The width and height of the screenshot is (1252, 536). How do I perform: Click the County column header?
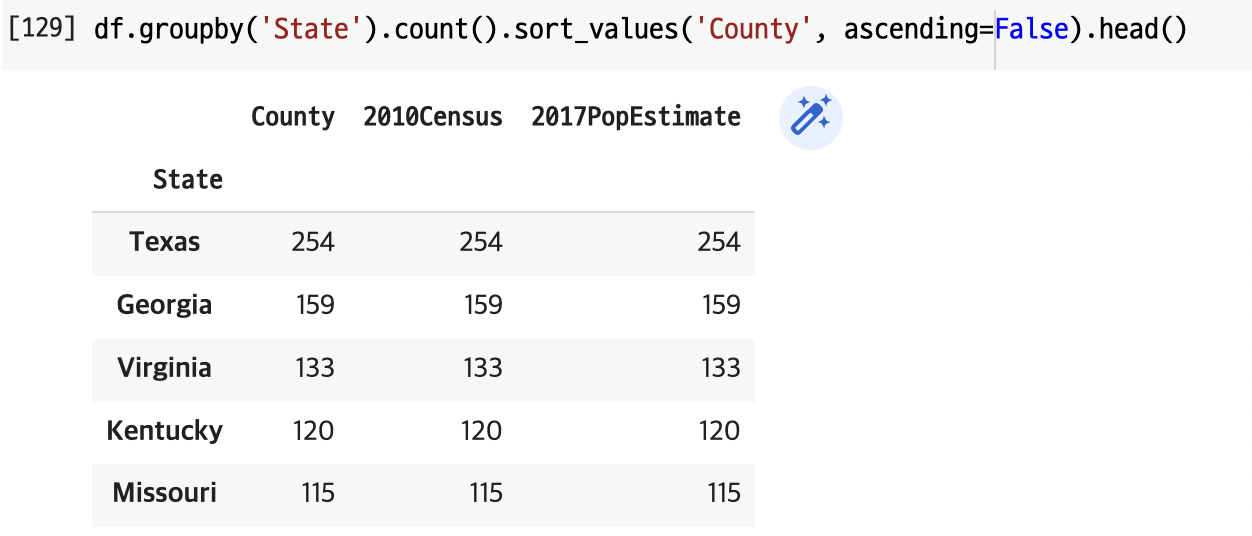click(x=293, y=117)
